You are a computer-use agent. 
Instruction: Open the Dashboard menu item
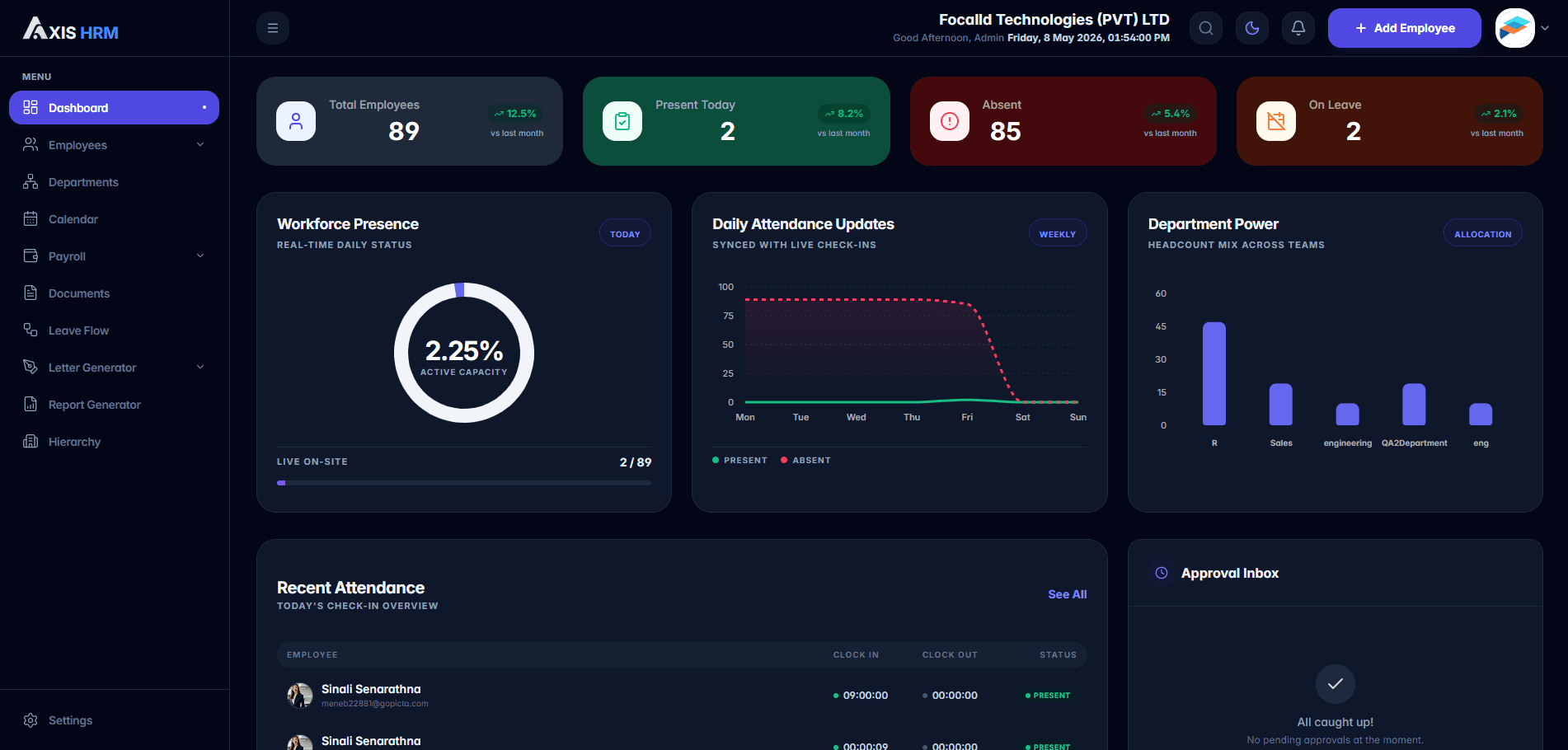[x=114, y=108]
